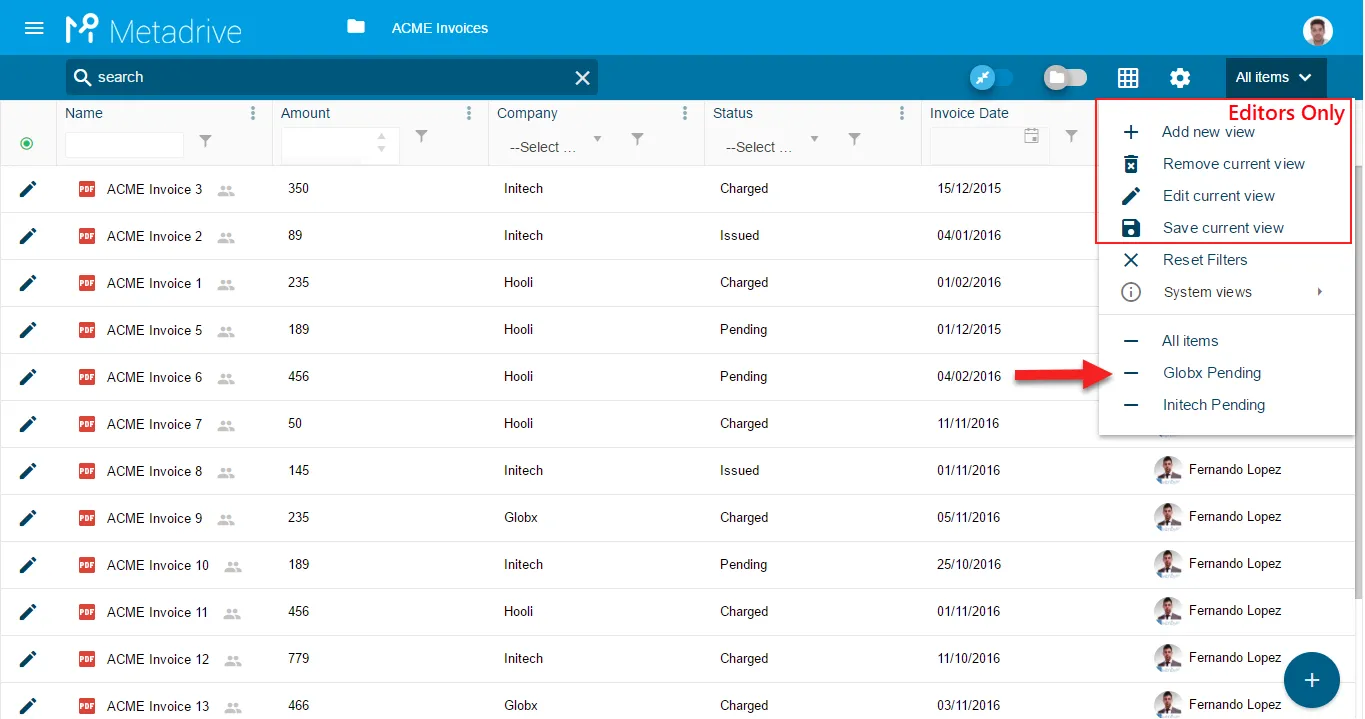The image size is (1365, 719).
Task: Switch to the All items view entry
Action: pyautogui.click(x=1190, y=341)
